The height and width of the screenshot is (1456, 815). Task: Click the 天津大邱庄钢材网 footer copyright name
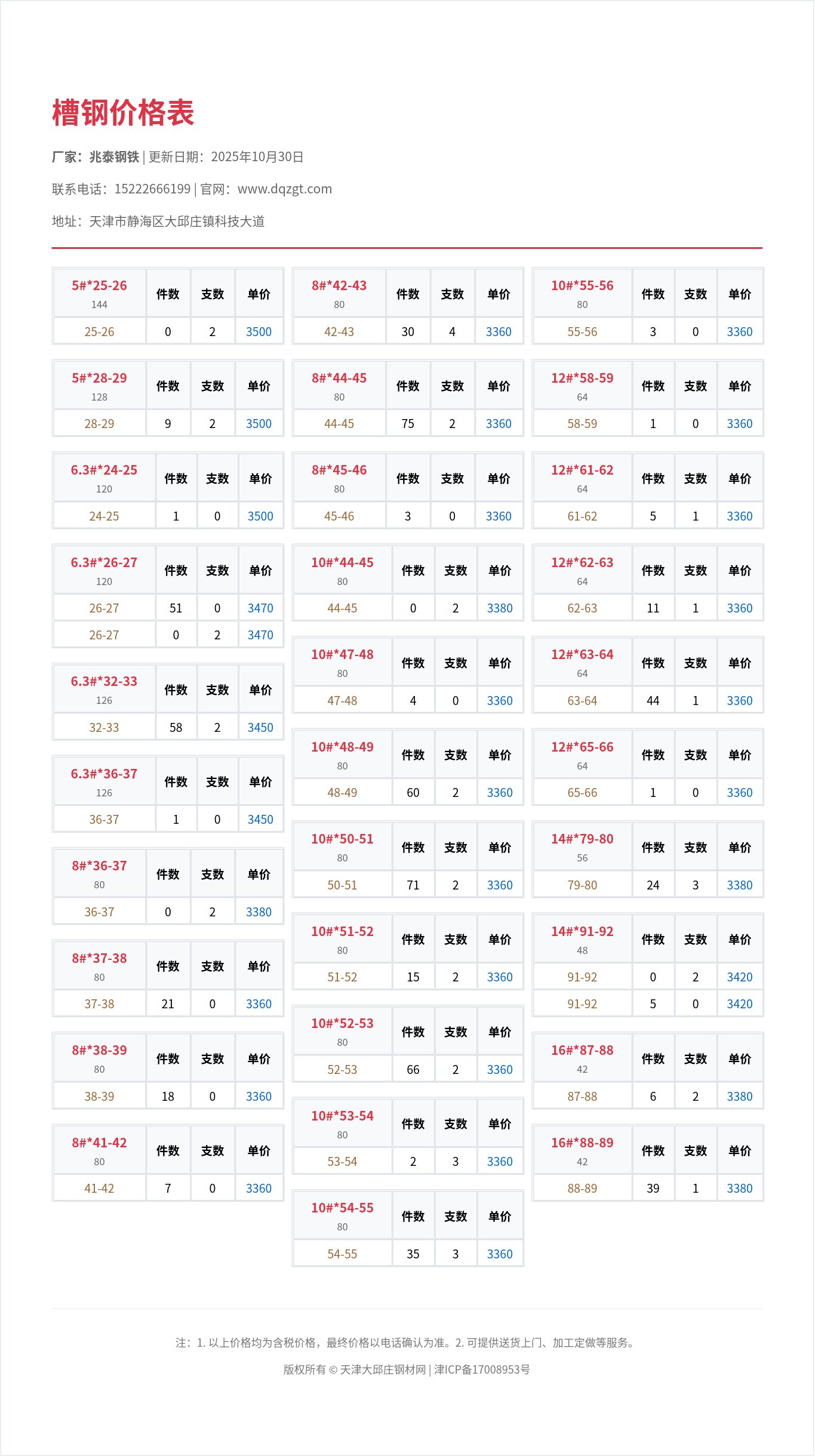(383, 1369)
